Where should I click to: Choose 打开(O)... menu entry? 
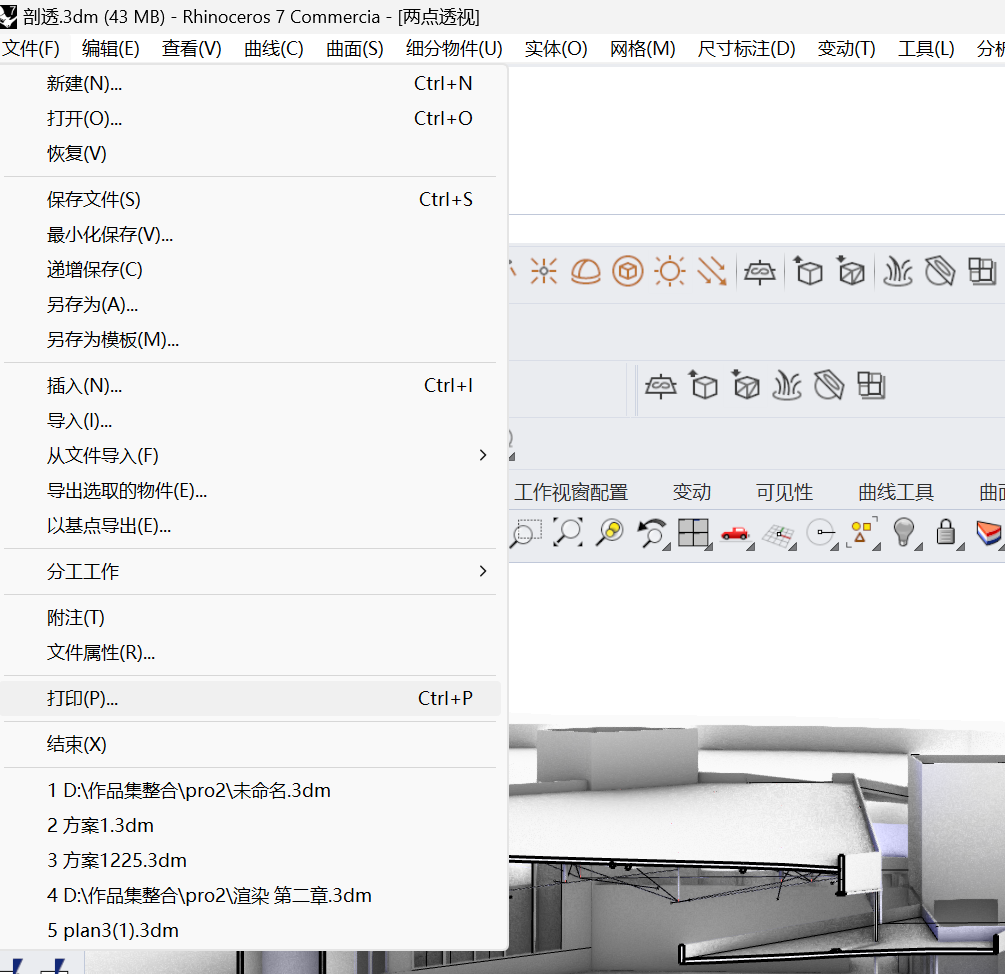click(x=250, y=119)
